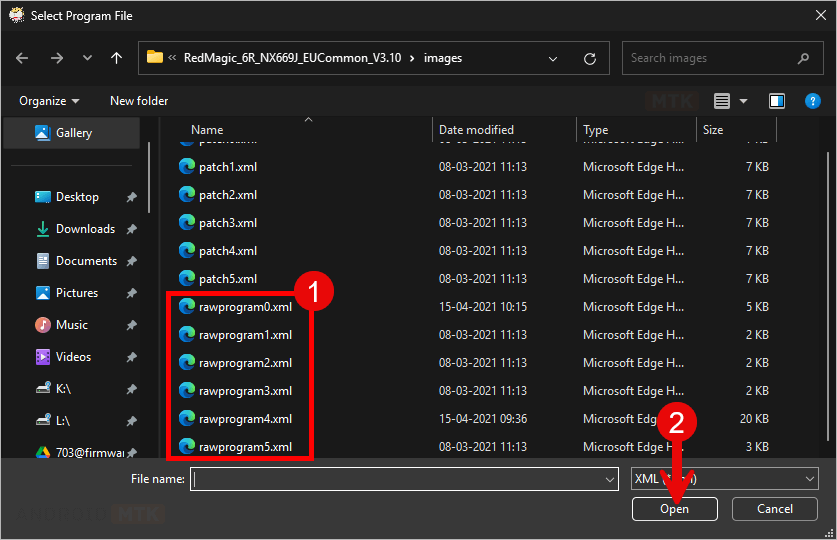Select the patch3.xml file
This screenshot has height=540, width=837.
(228, 223)
